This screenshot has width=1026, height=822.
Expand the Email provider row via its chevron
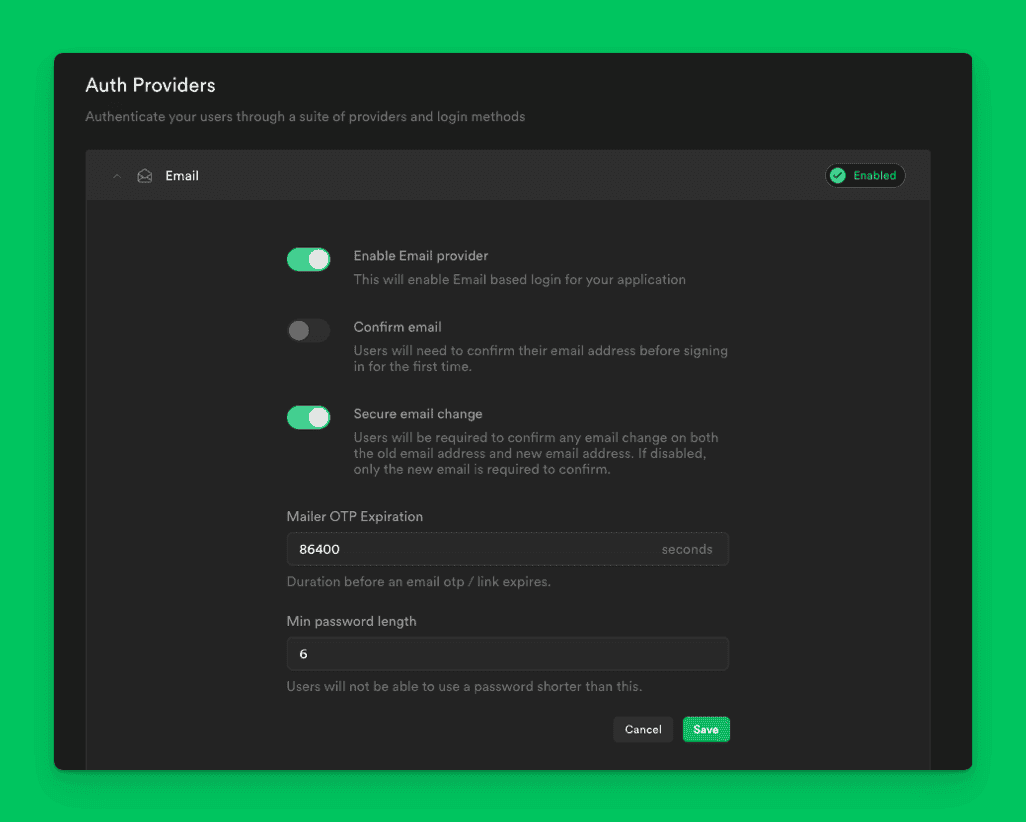[x=116, y=175]
